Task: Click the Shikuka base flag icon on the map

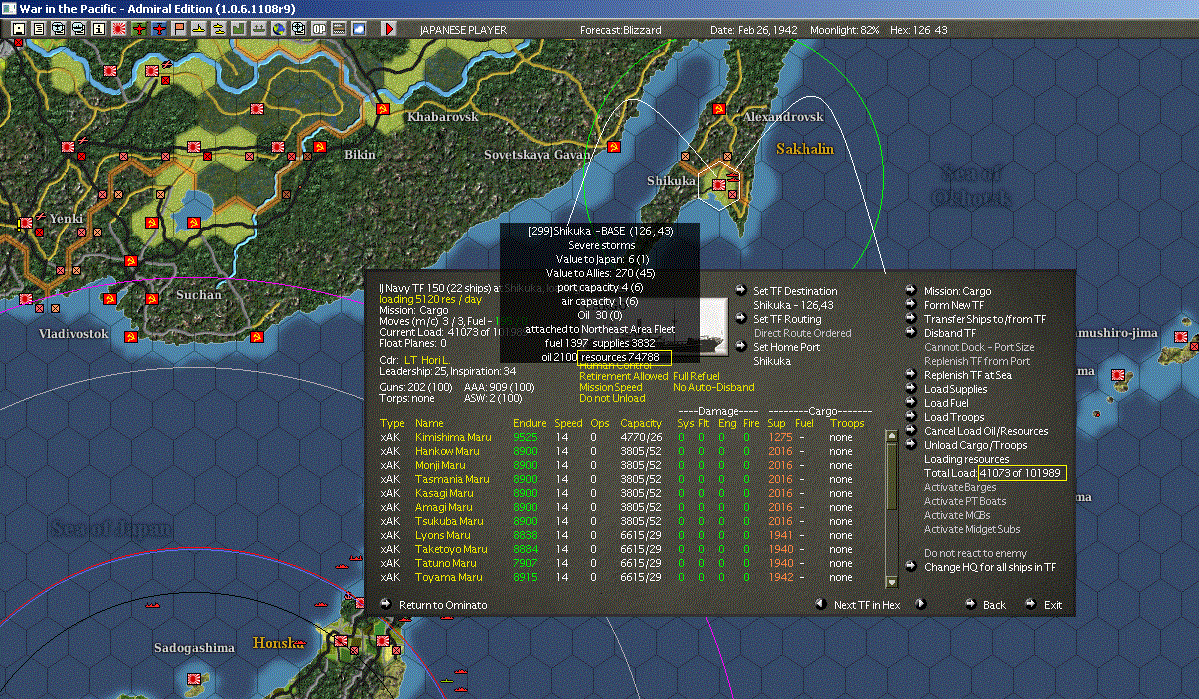Action: pyautogui.click(x=719, y=184)
